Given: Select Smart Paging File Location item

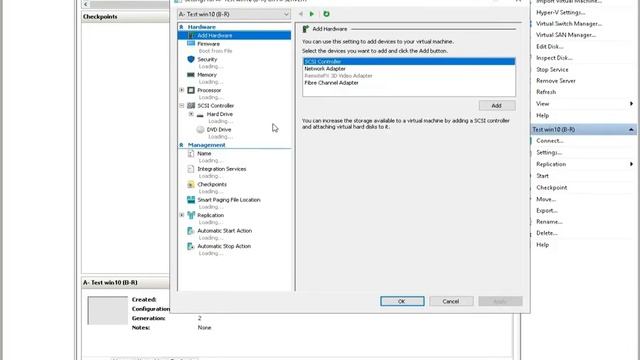Looking at the screenshot, I should tap(229, 200).
